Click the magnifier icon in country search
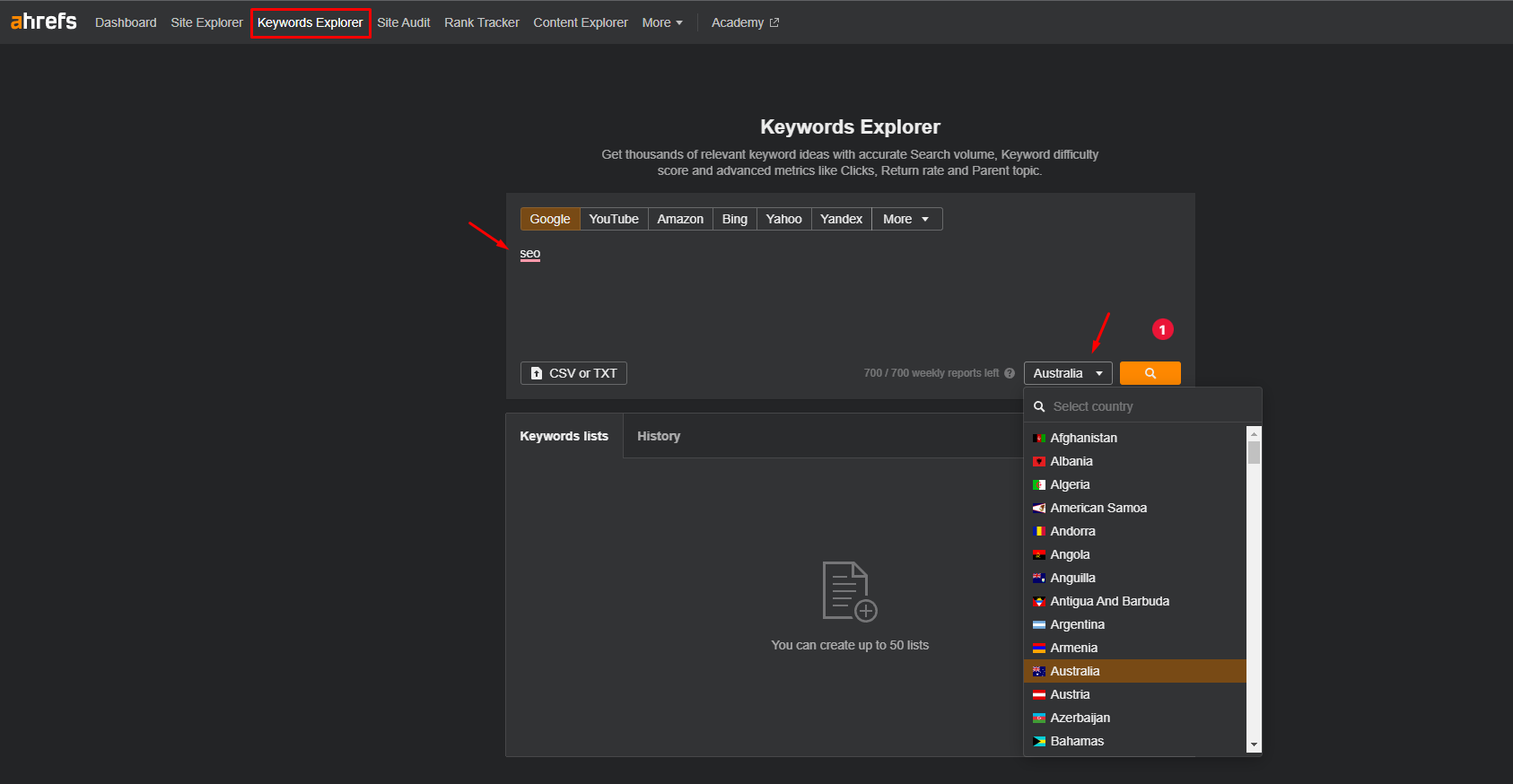The image size is (1513, 784). tap(1039, 406)
